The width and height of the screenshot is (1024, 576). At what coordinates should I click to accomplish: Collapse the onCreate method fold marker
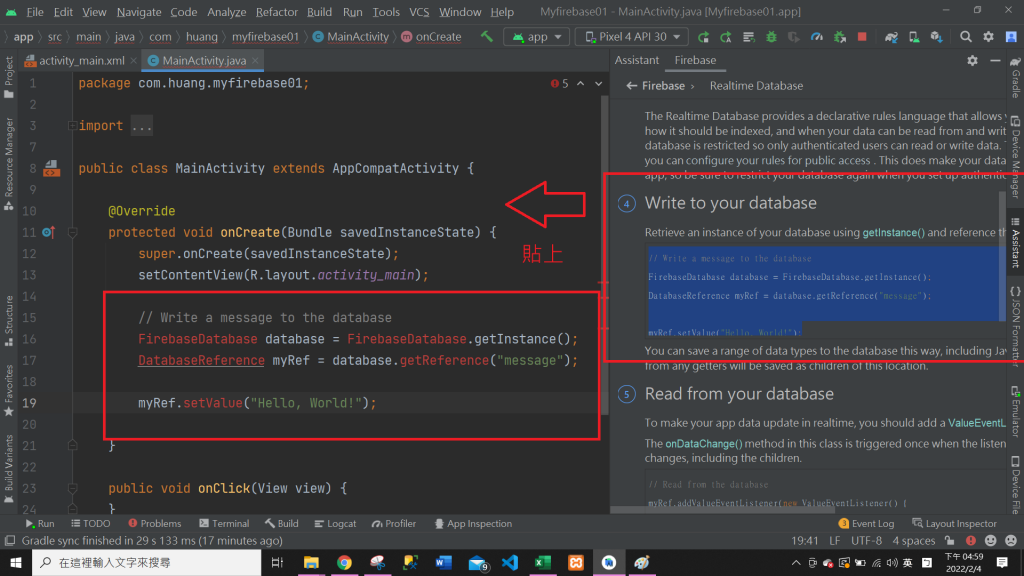(x=72, y=232)
